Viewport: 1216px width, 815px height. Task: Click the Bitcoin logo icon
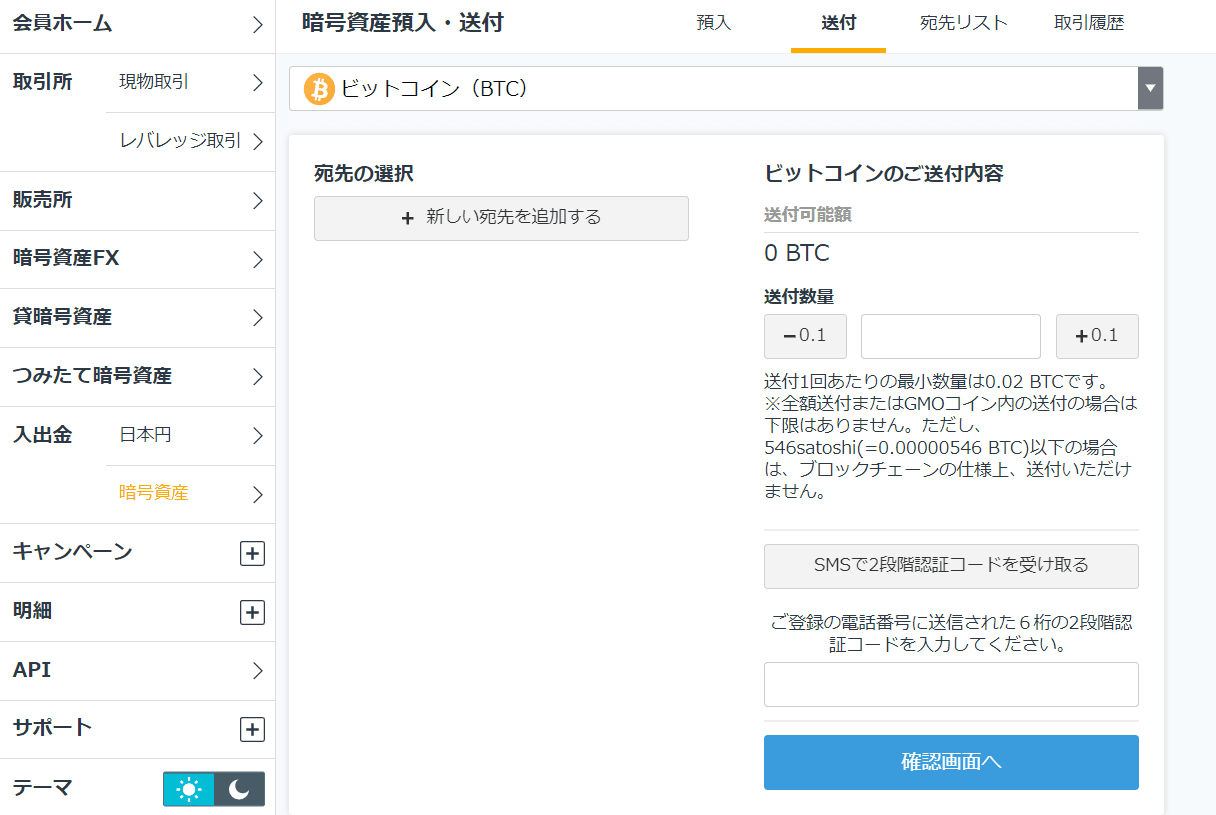319,89
